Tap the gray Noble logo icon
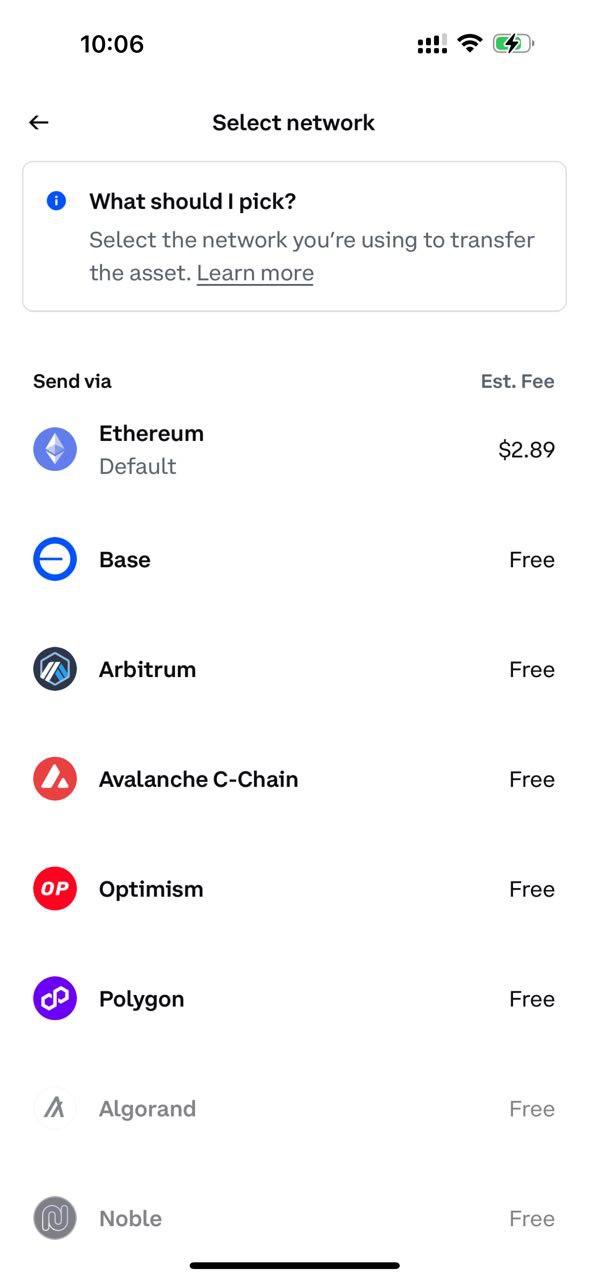Image resolution: width=589 pixels, height=1280 pixels. [55, 1219]
